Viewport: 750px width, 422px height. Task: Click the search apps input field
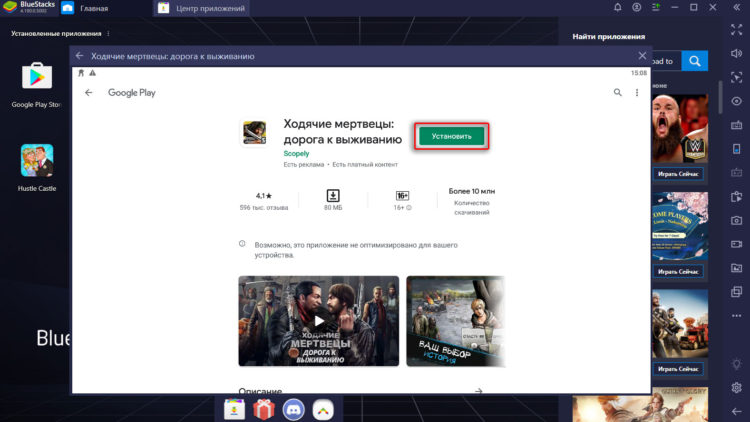(666, 61)
